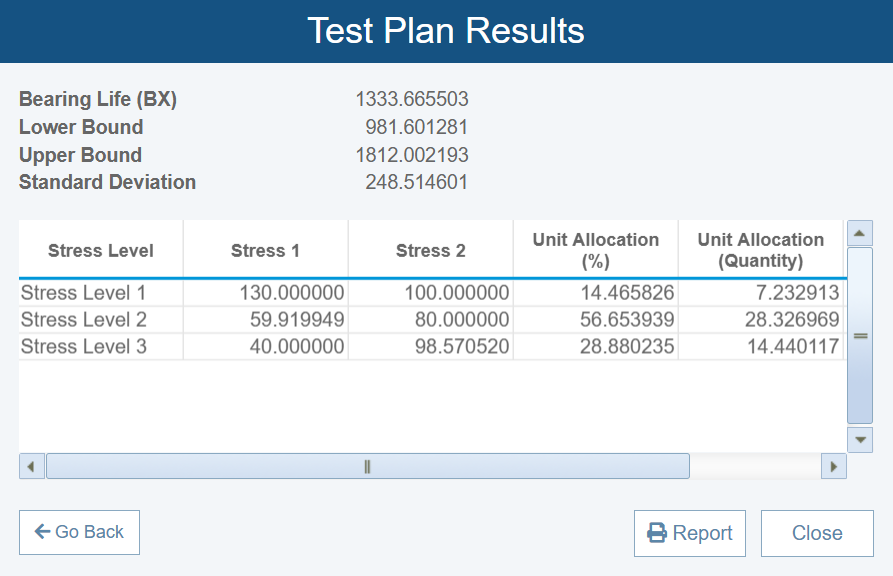The width and height of the screenshot is (893, 576).
Task: Click the horizontal scrollbar thumb
Action: click(367, 466)
